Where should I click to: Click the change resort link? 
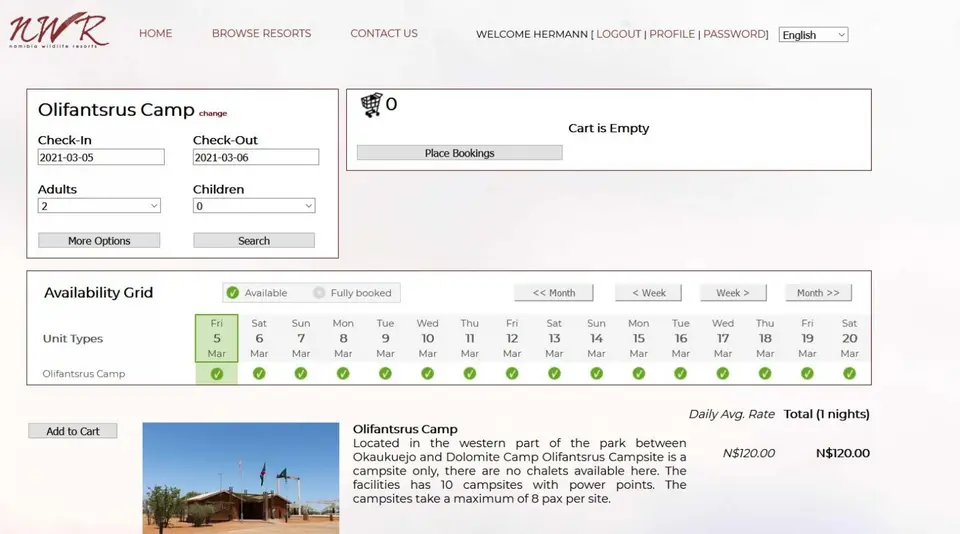coord(213,113)
